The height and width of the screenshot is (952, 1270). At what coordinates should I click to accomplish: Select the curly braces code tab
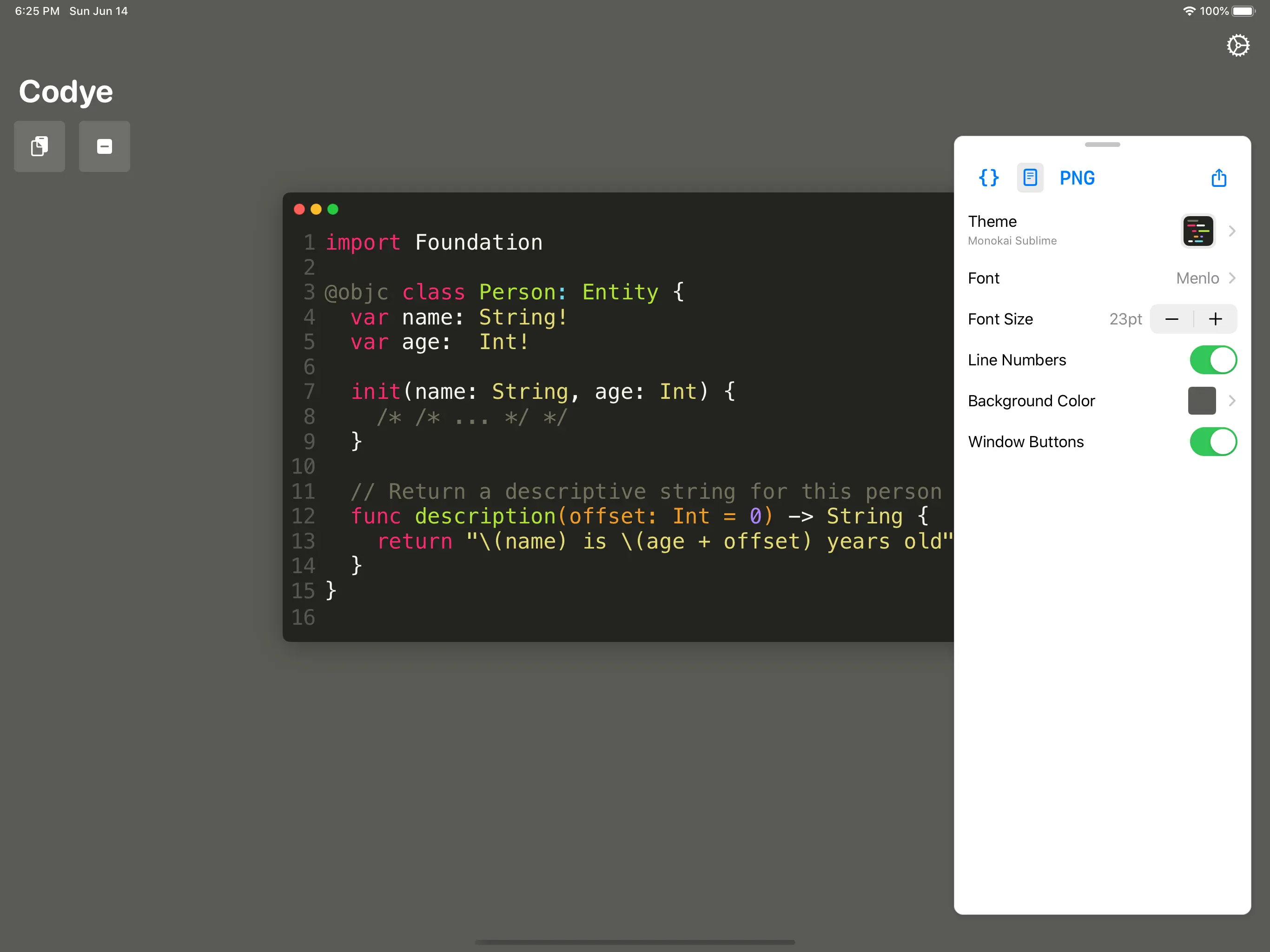tap(989, 178)
